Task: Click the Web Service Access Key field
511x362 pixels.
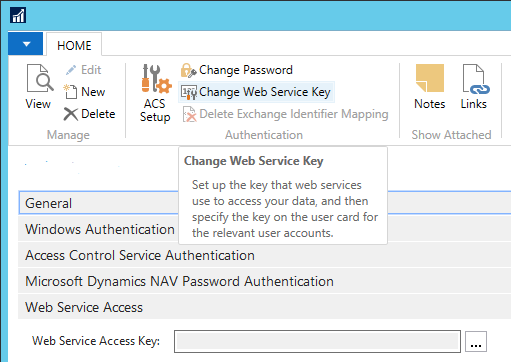Action: point(317,341)
